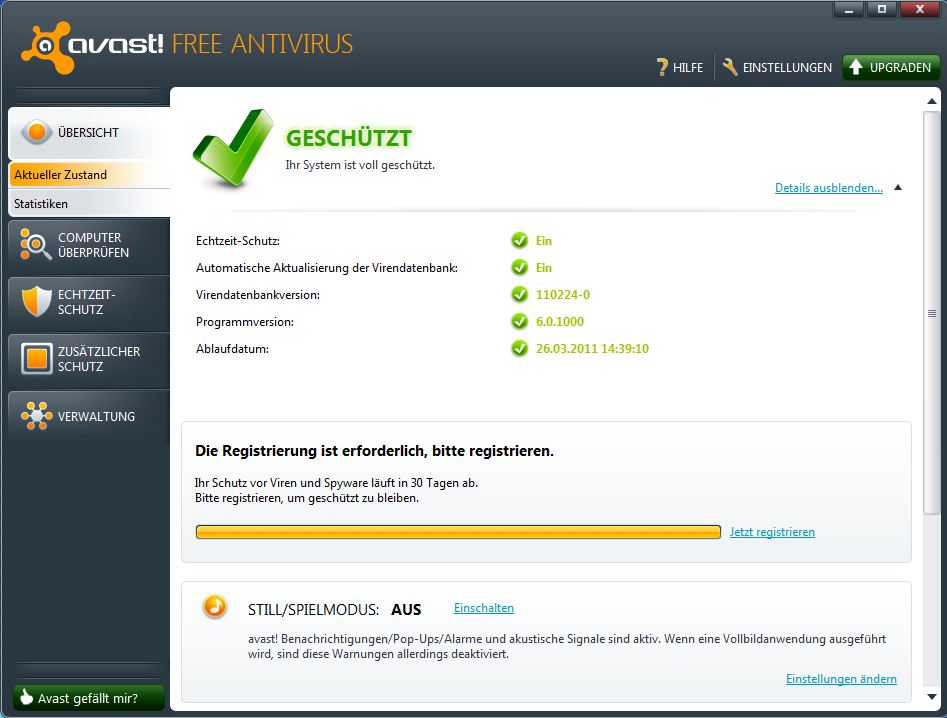Image resolution: width=947 pixels, height=718 pixels.
Task: Click the orange square Zusätzlicher Schutz icon
Action: pyautogui.click(x=37, y=359)
